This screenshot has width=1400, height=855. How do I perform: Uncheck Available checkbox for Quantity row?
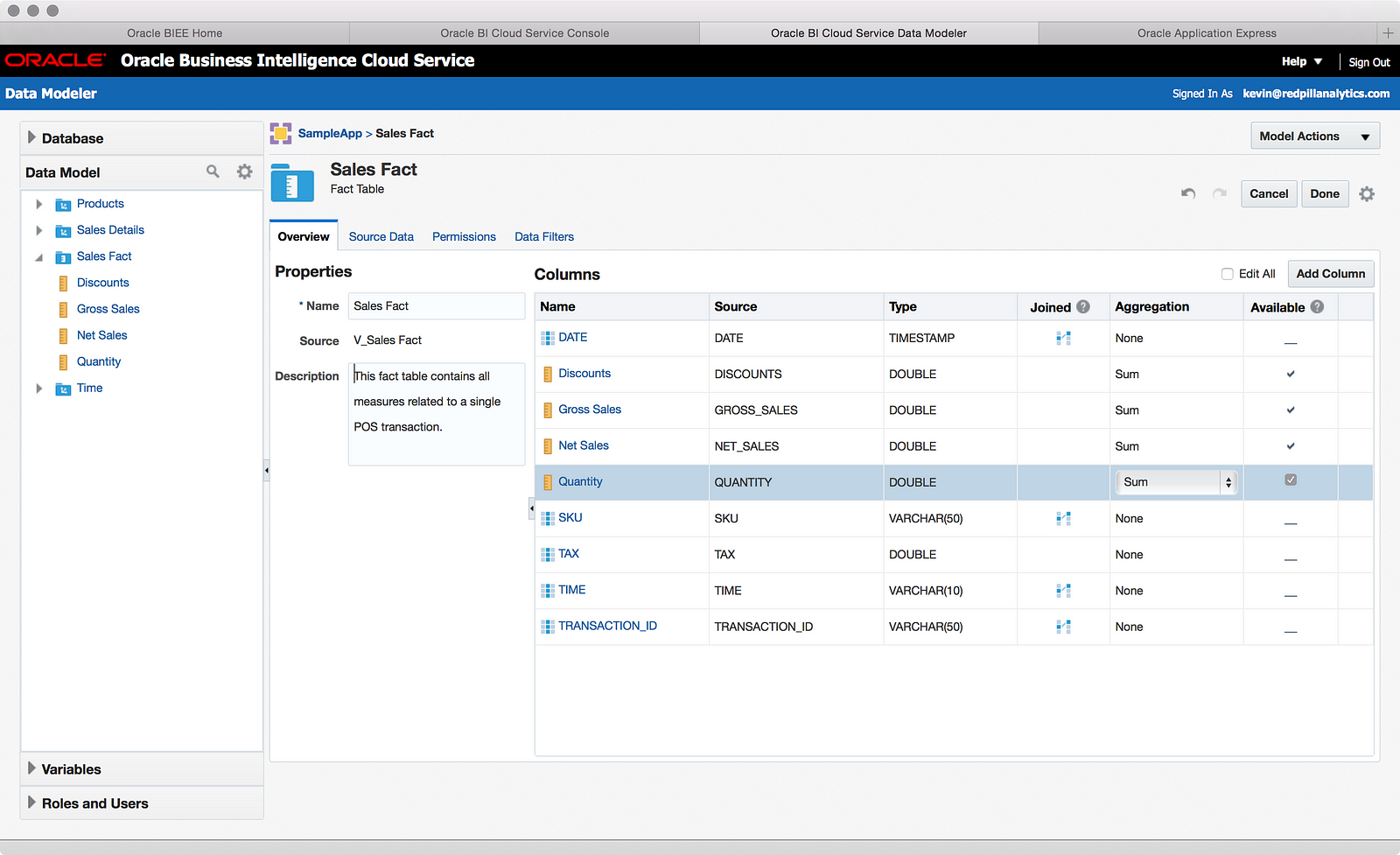[1291, 480]
